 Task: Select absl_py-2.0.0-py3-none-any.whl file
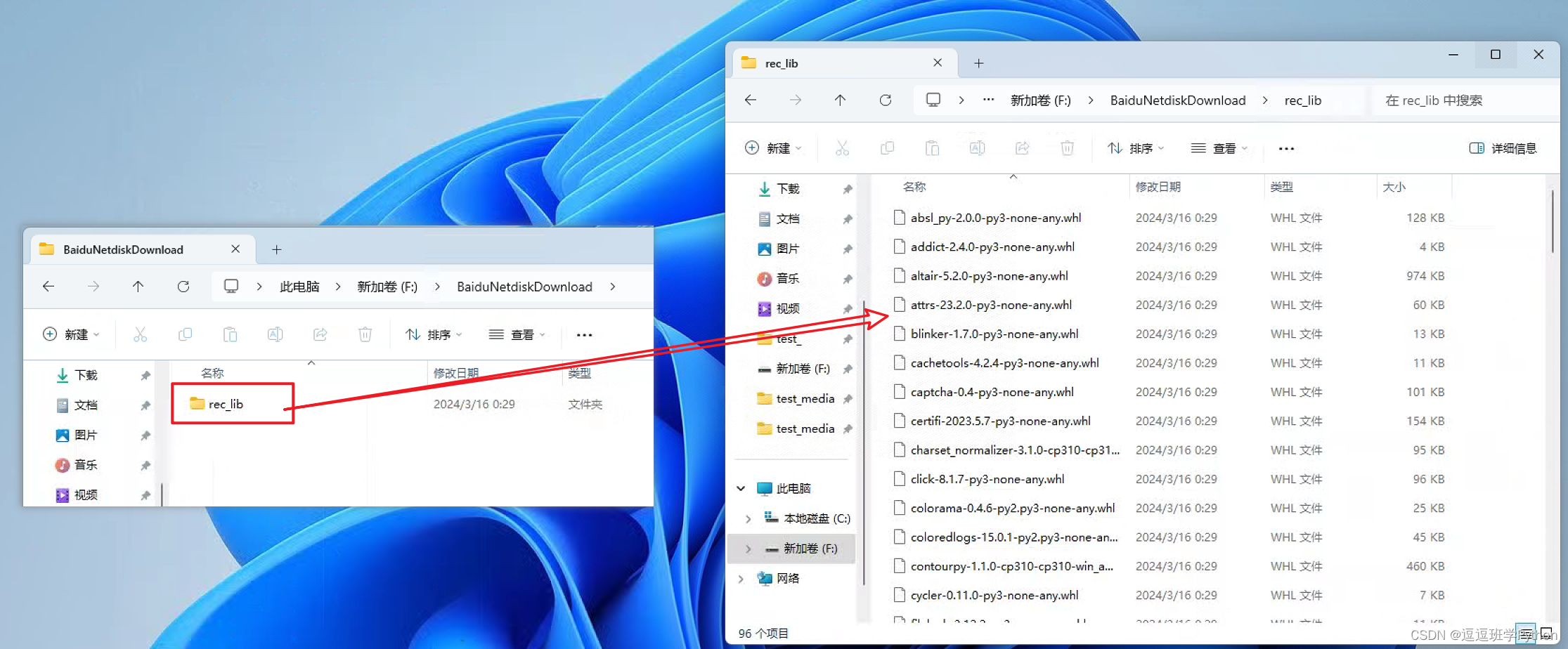(x=996, y=218)
